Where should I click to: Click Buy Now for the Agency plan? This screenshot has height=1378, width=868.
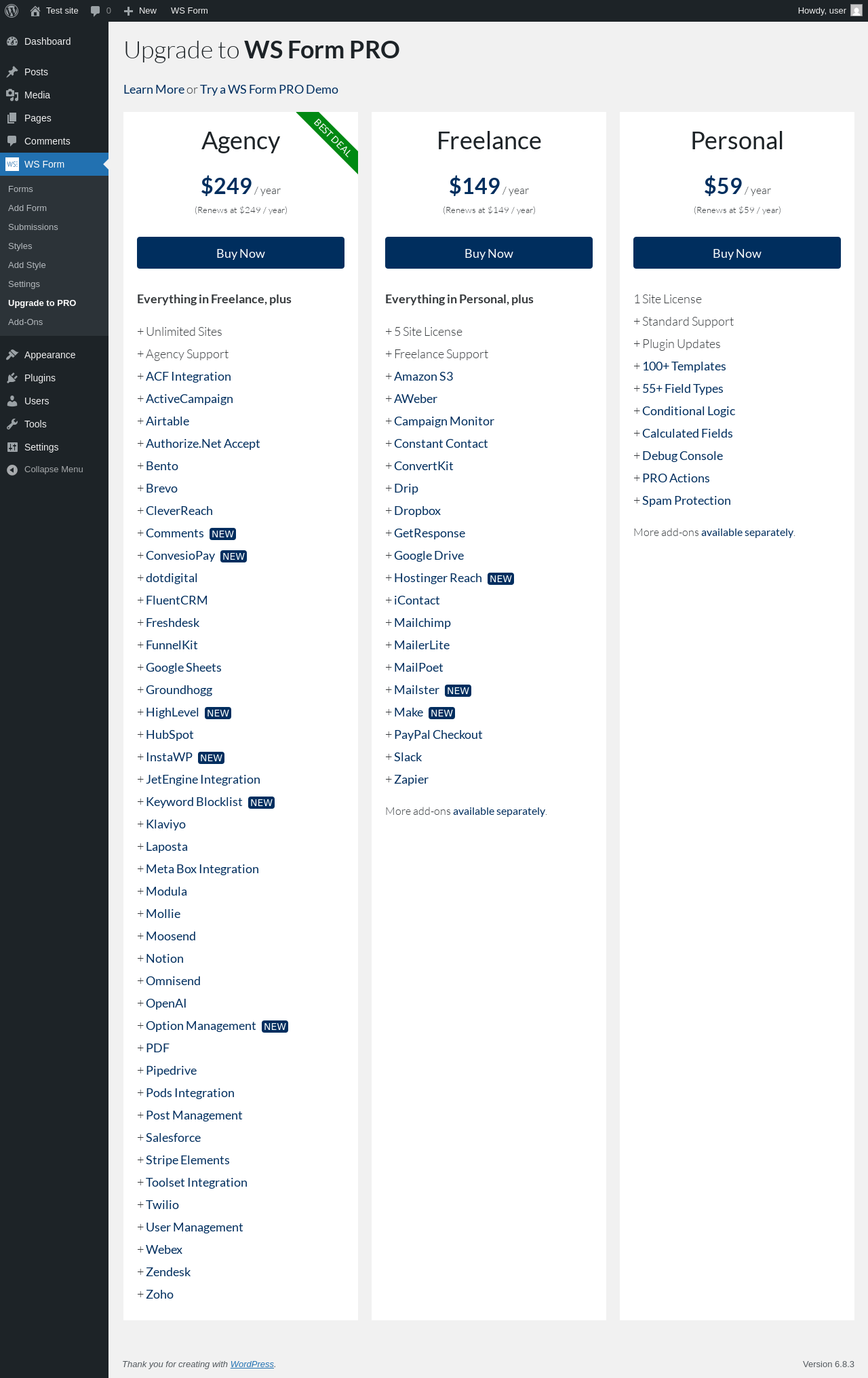(241, 253)
